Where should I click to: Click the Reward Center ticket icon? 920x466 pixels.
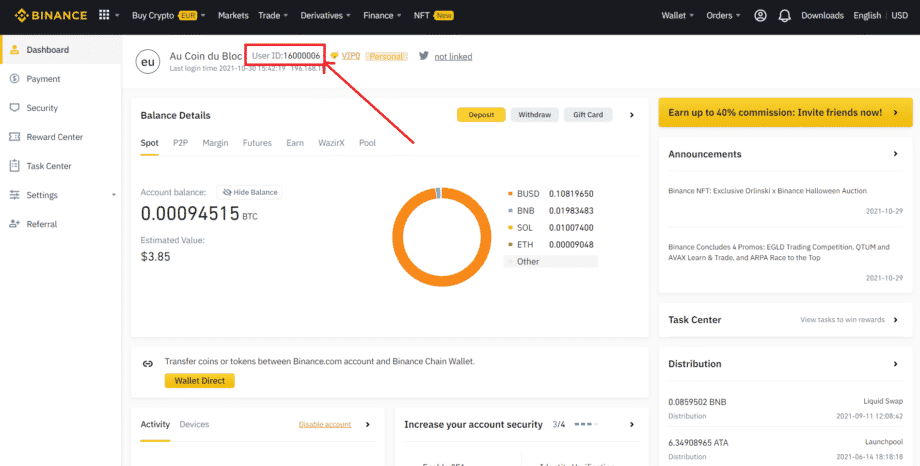[x=15, y=137]
